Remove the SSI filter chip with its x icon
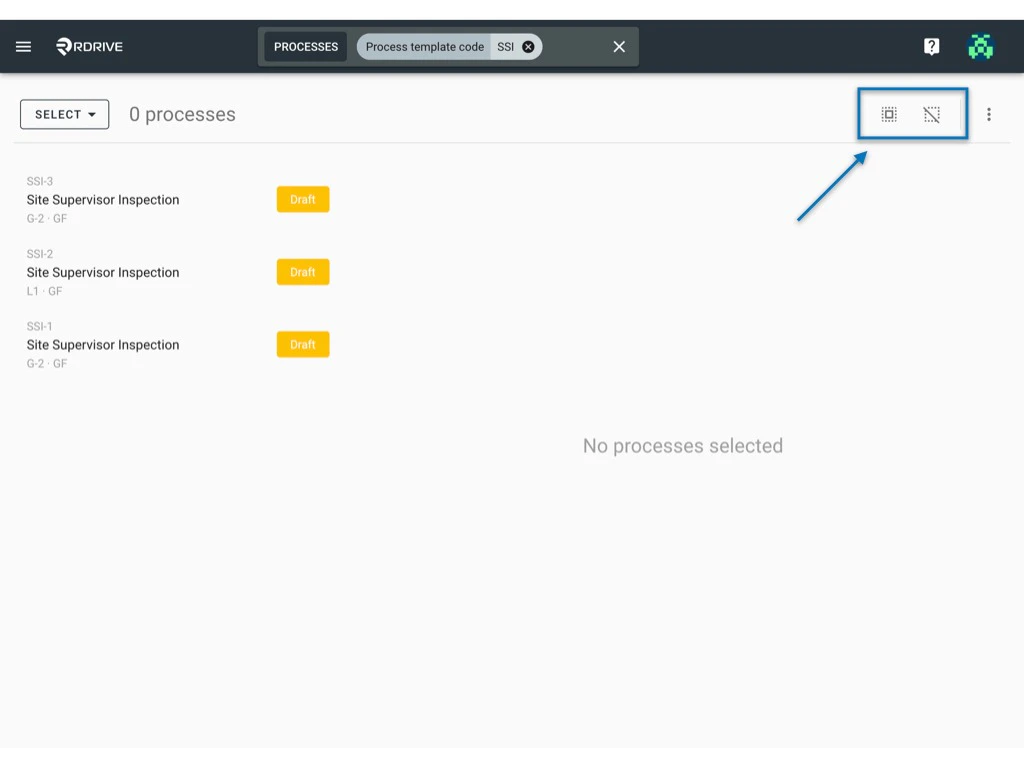Screen dimensions: 1024x768 [x=528, y=46]
